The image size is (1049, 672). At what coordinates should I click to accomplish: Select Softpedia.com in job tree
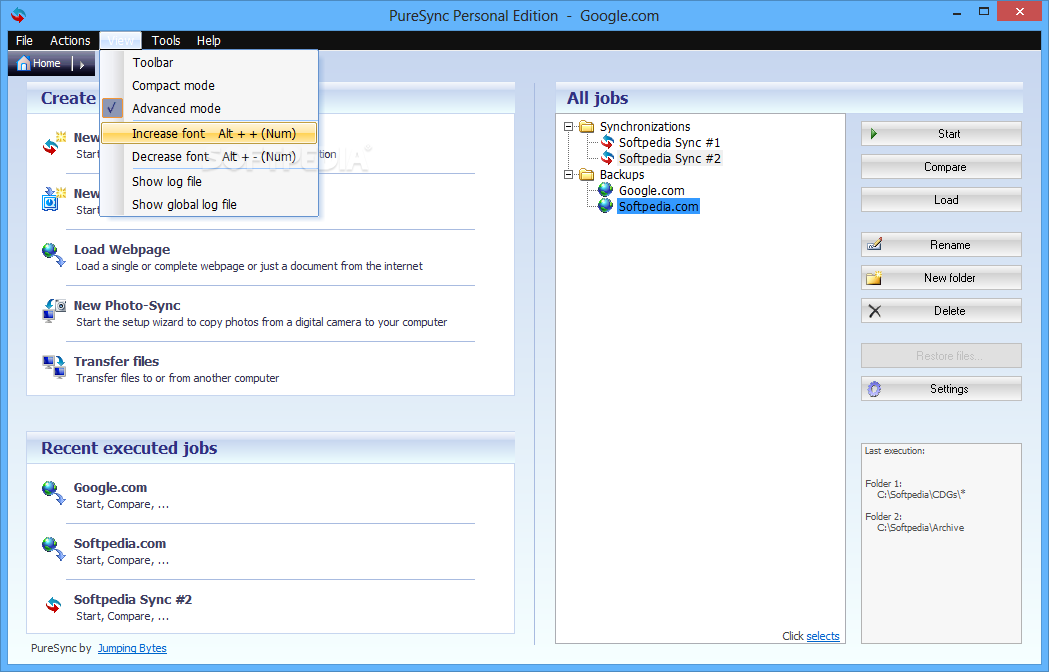click(x=658, y=207)
